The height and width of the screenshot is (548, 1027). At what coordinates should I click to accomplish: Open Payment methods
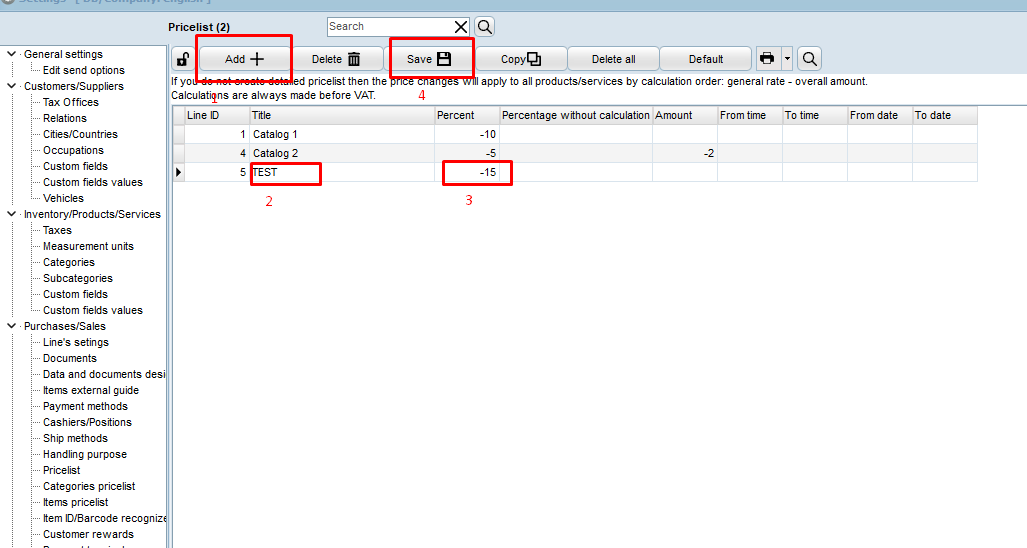point(85,407)
